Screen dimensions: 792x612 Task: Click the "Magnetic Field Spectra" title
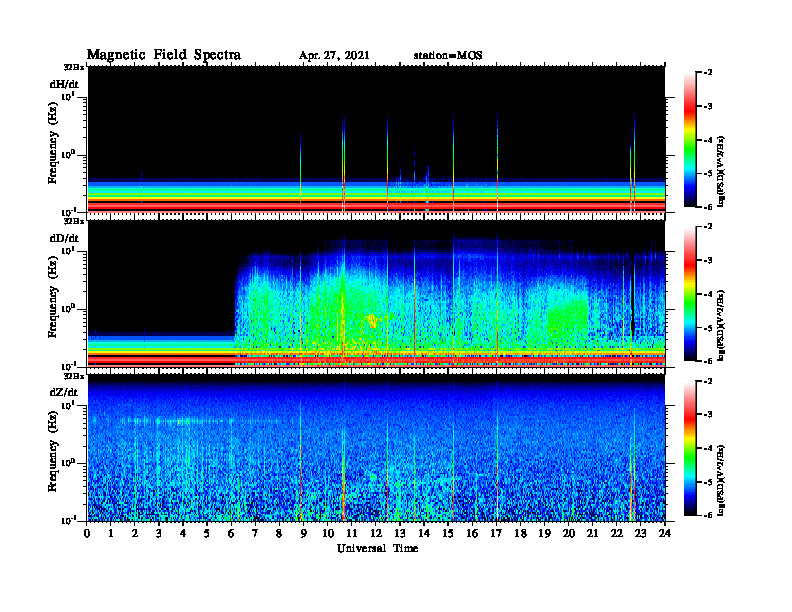pos(164,55)
